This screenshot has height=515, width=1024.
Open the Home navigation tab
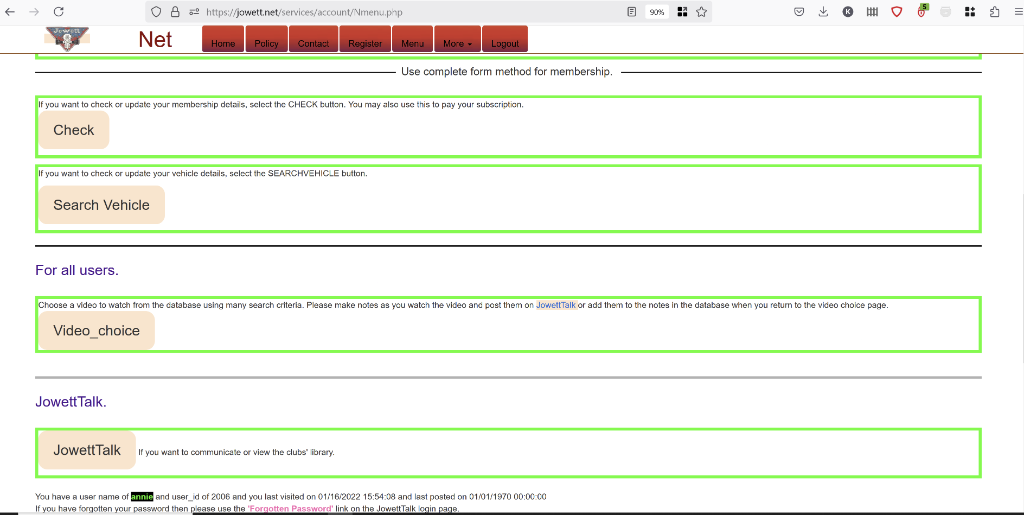point(223,39)
